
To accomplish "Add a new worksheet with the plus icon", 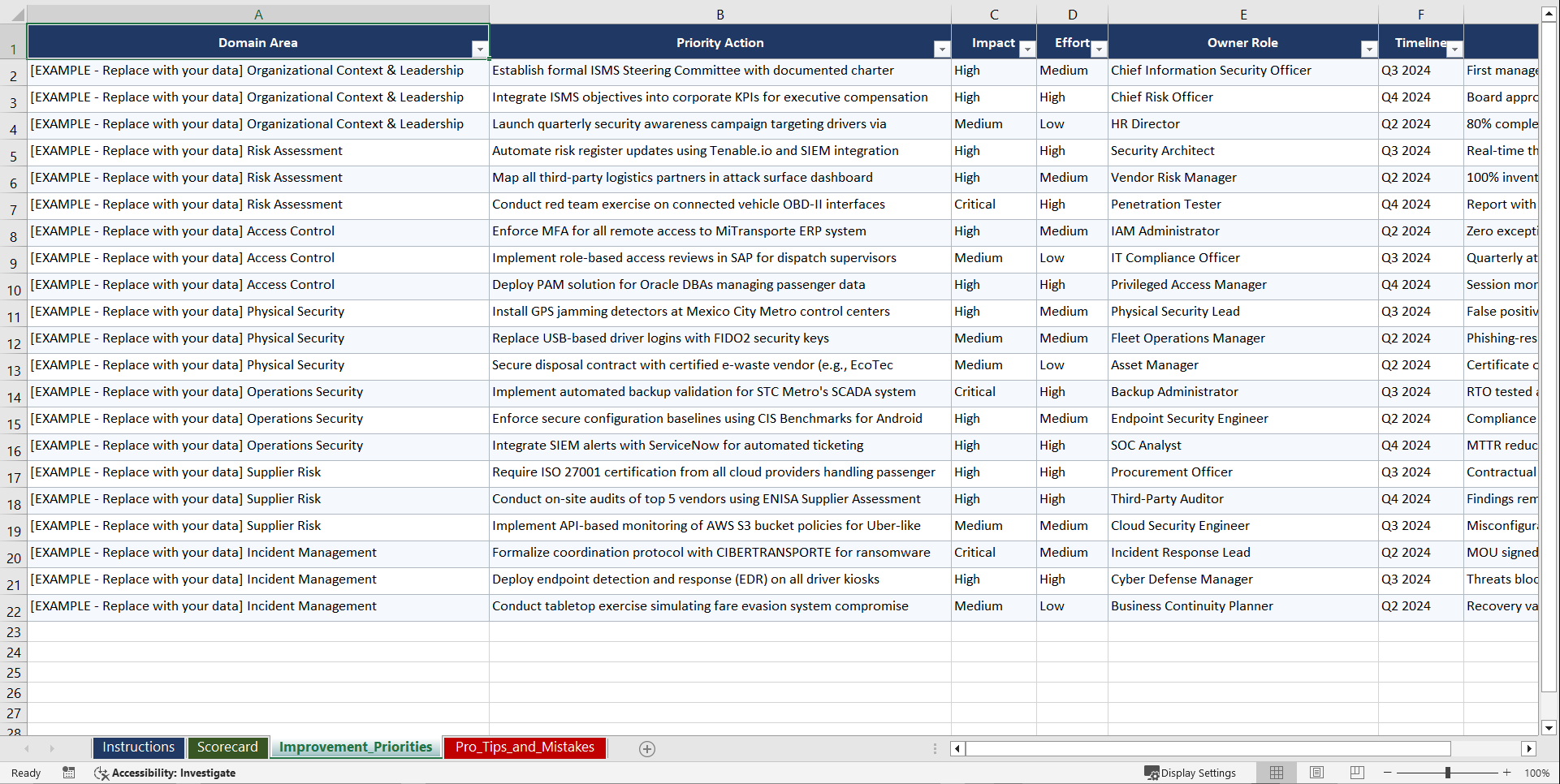I will coord(647,748).
